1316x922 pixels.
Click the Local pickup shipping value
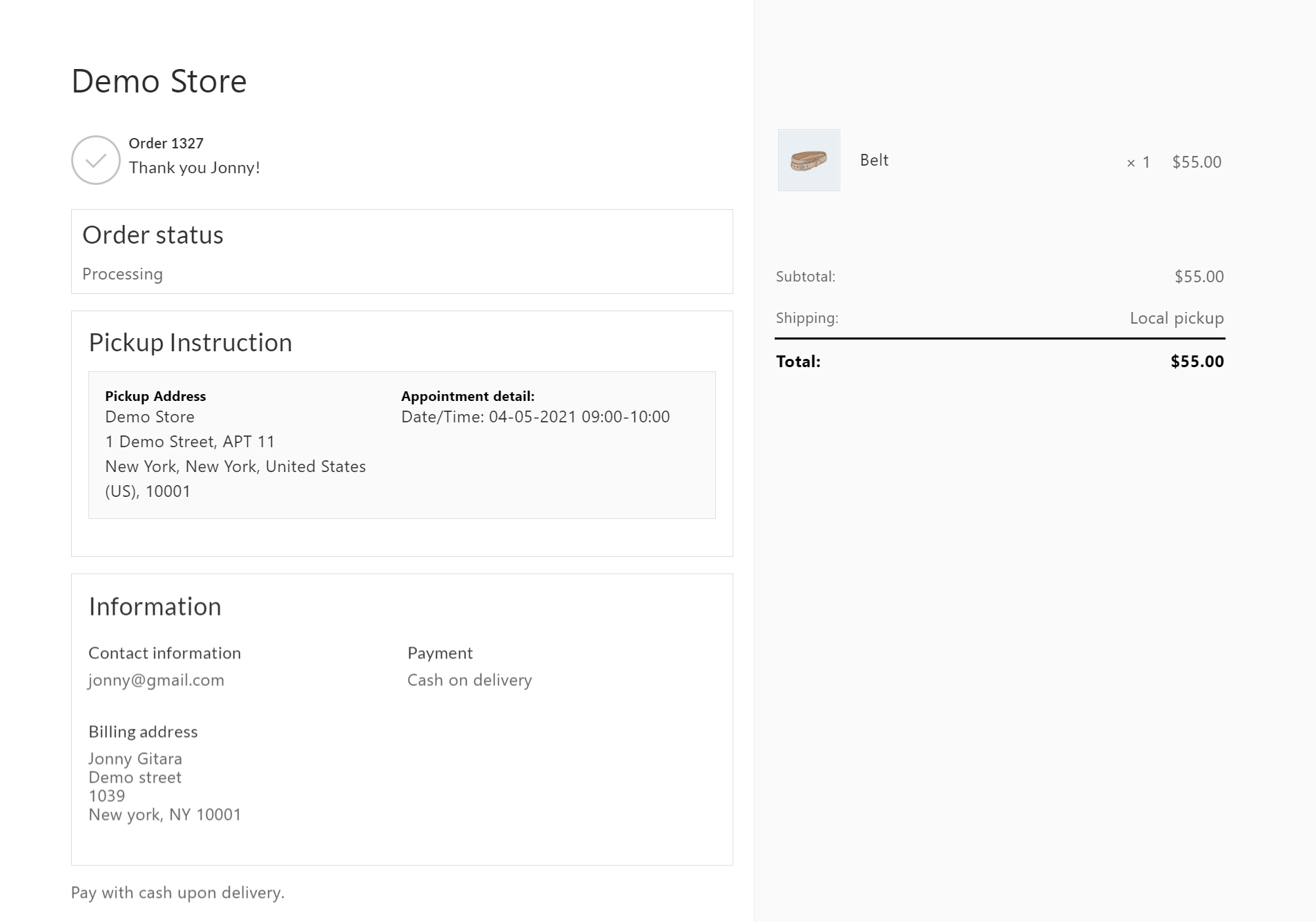[1176, 318]
